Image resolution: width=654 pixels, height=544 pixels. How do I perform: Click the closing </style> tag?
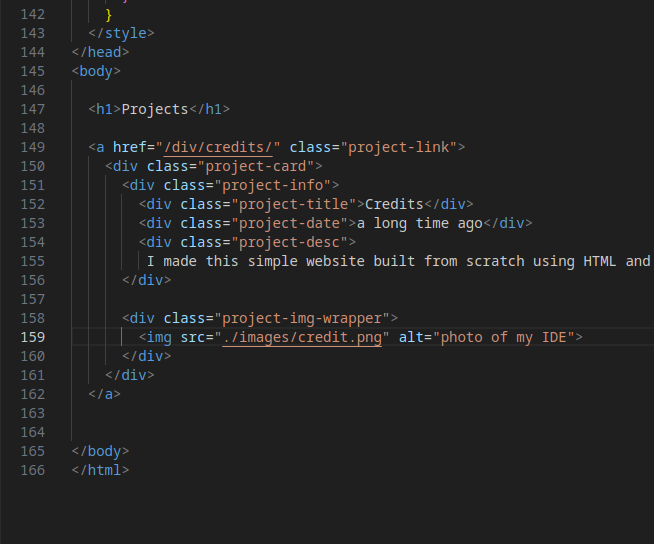(121, 33)
